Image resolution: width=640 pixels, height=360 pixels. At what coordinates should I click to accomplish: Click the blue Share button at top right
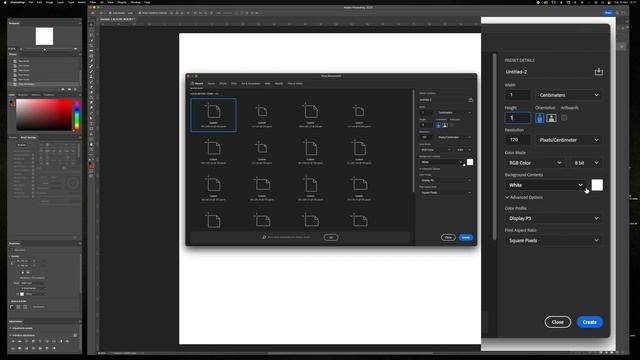pos(608,13)
